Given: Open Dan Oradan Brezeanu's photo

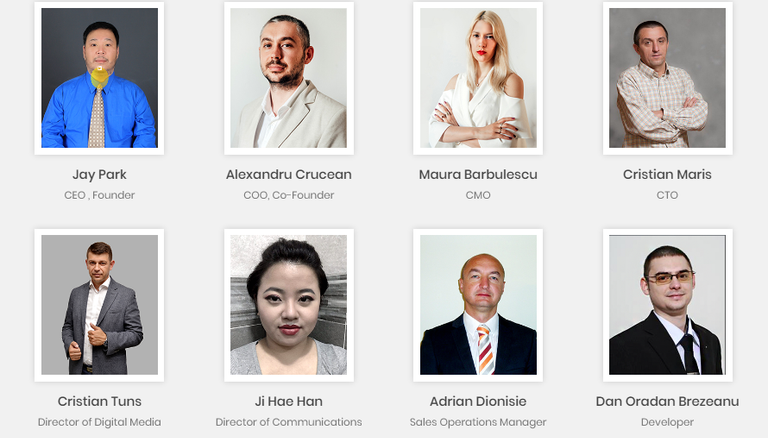Looking at the screenshot, I should point(667,305).
